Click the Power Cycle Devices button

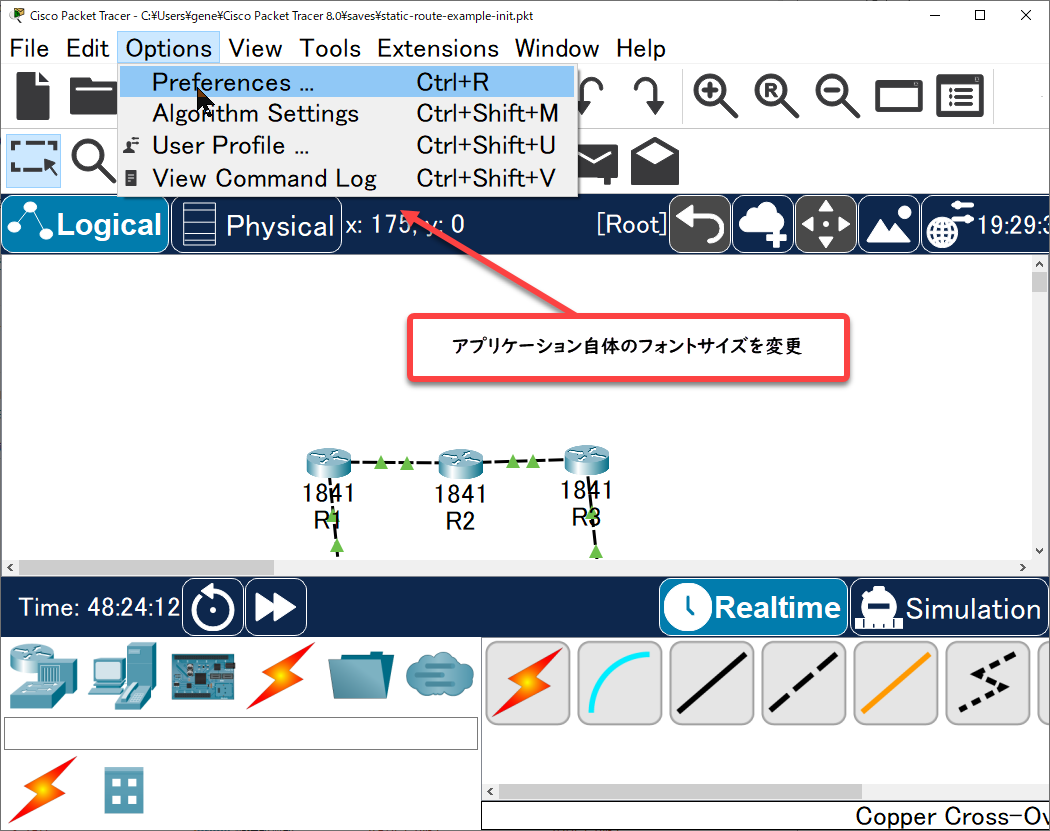215,607
